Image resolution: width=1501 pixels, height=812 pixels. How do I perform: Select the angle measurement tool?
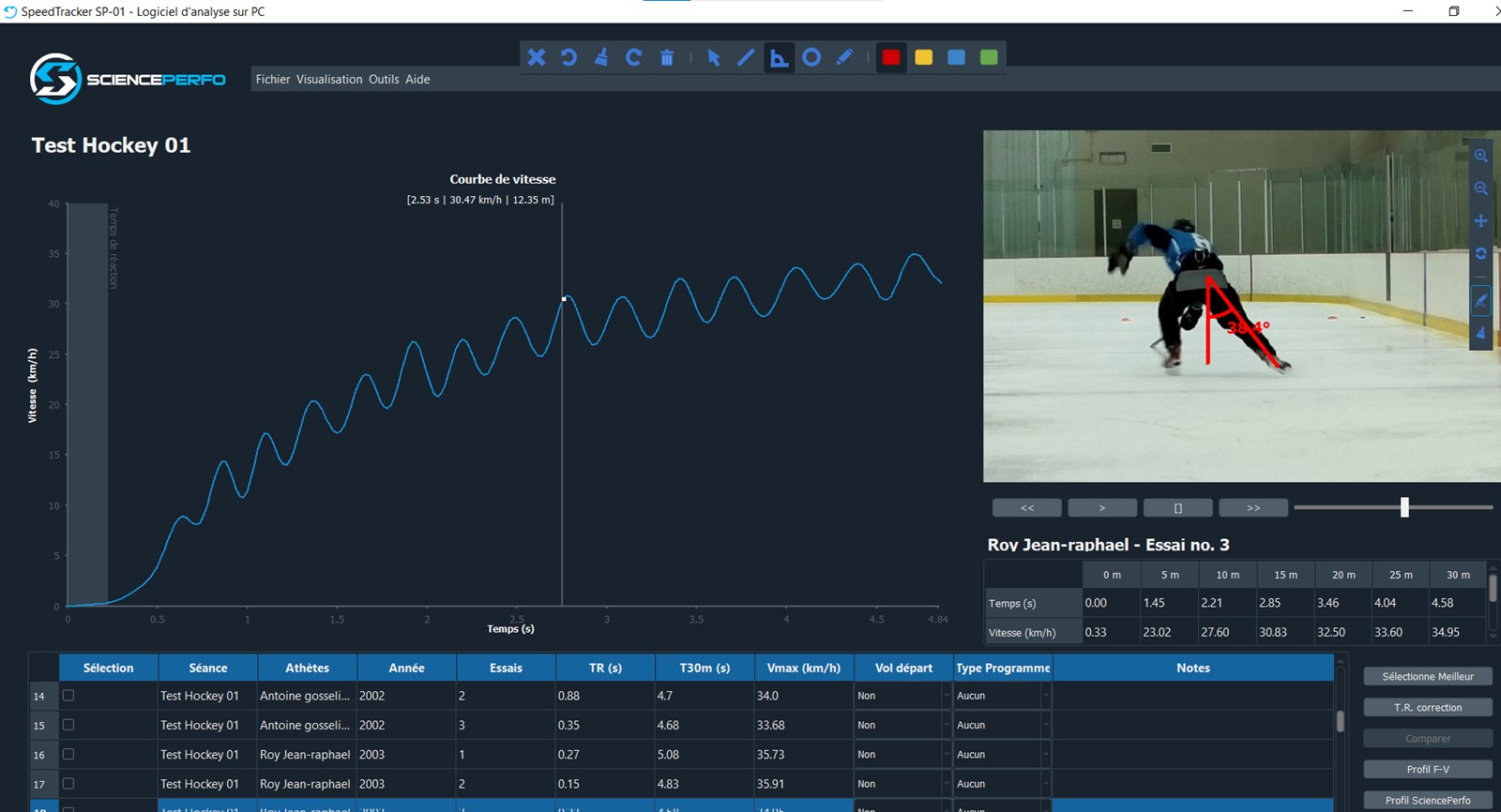tap(779, 58)
